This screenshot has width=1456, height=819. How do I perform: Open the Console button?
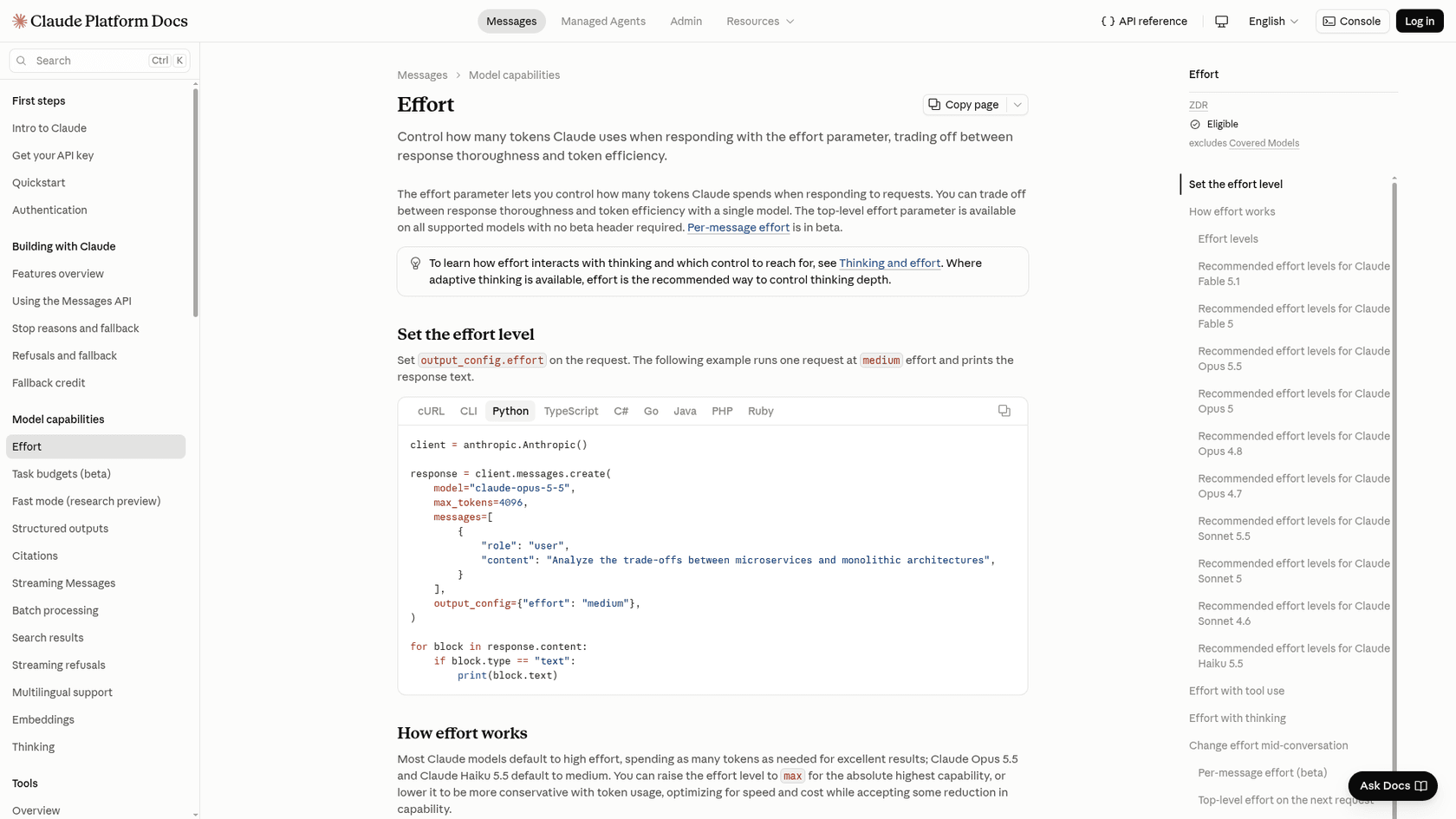[x=1352, y=21]
